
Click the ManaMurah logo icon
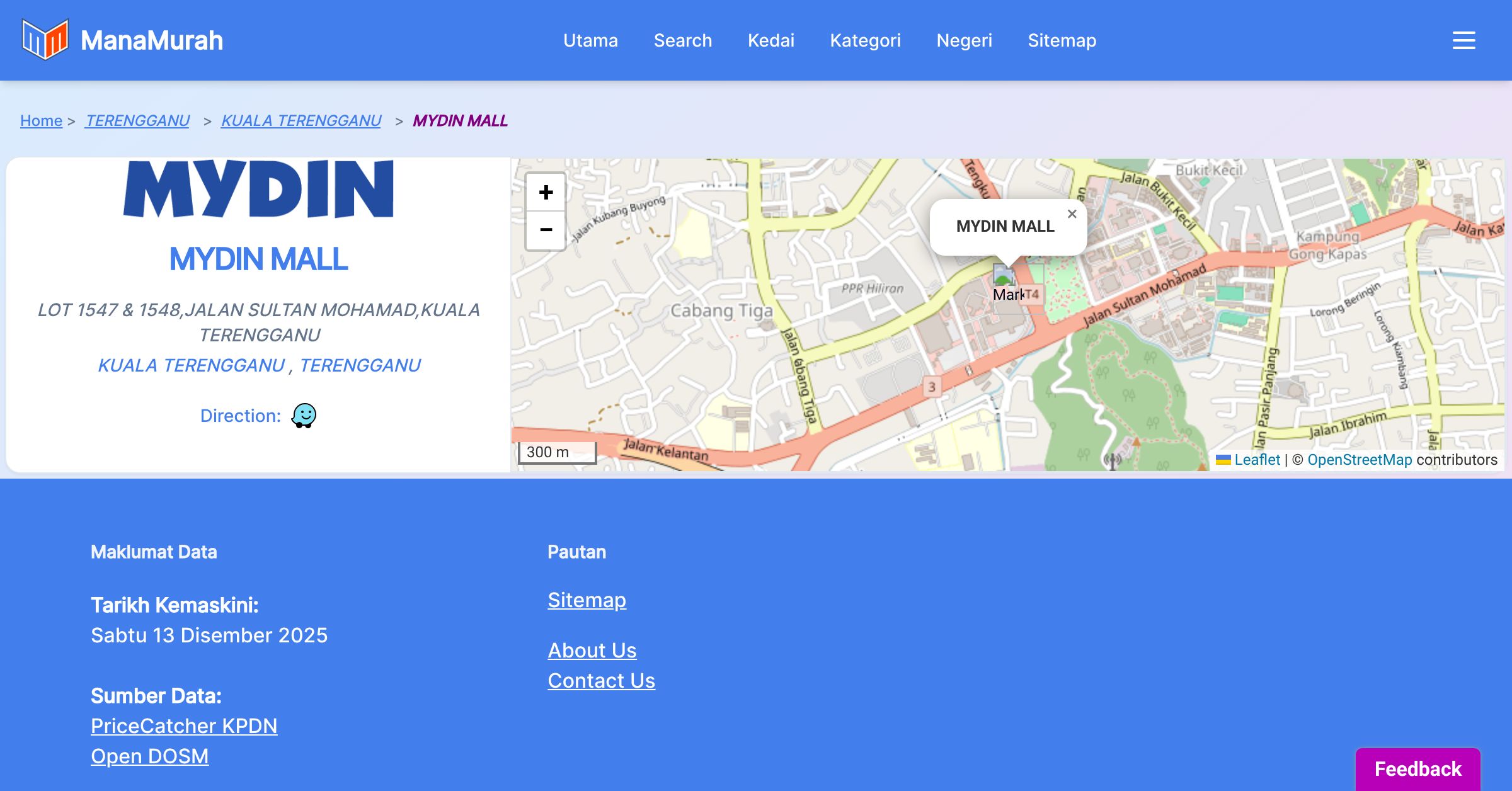(x=45, y=40)
